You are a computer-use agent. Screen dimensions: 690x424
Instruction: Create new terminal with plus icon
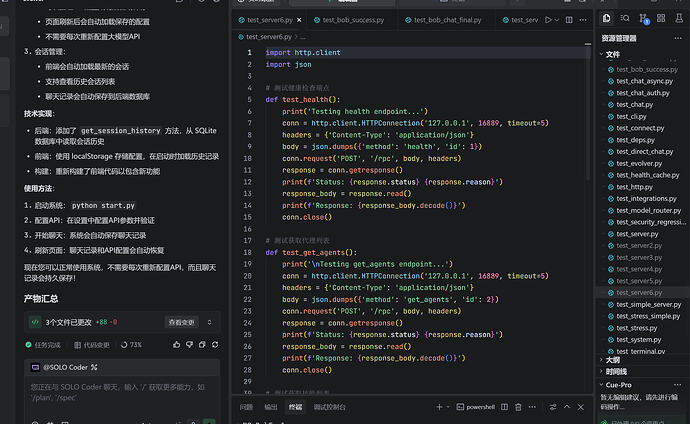pyautogui.click(x=439, y=407)
